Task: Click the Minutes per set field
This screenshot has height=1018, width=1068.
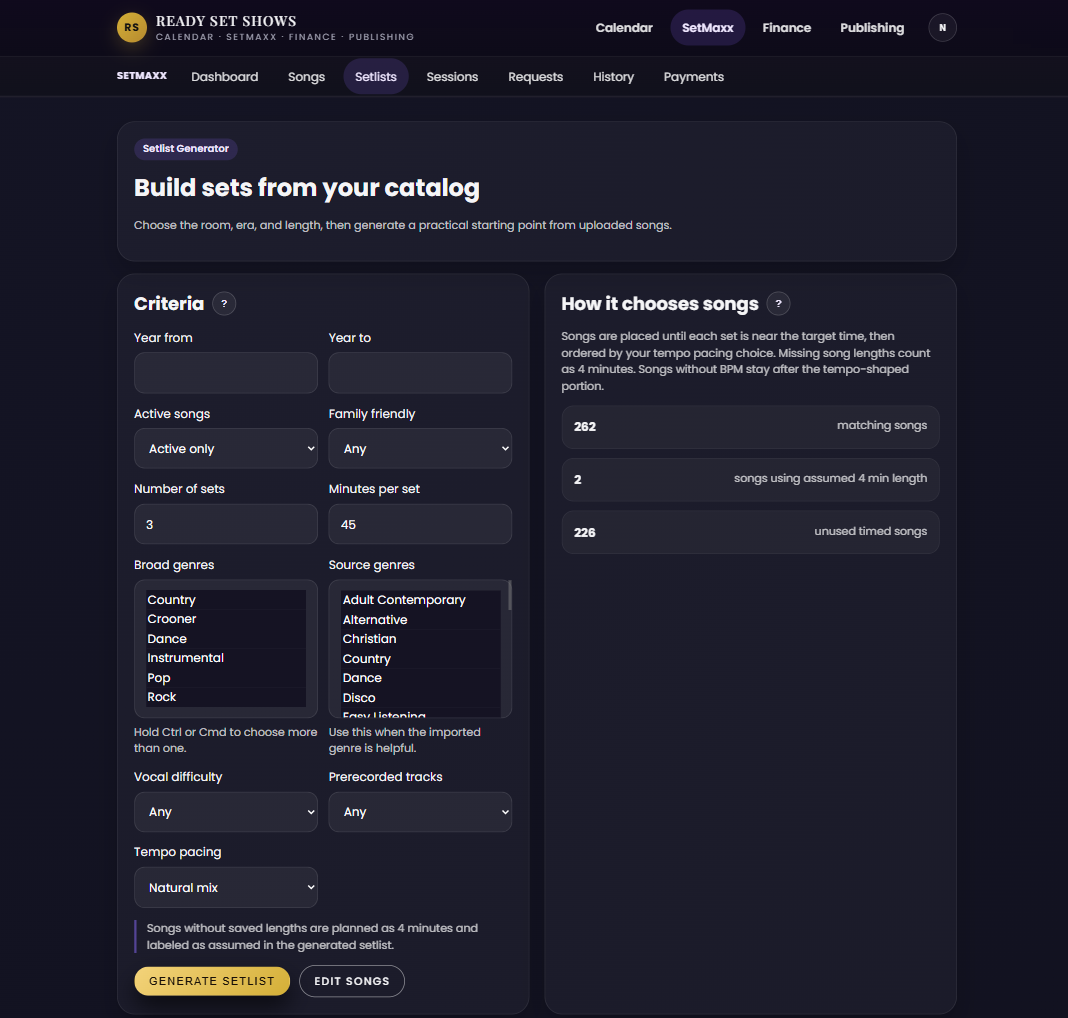Action: click(x=420, y=524)
